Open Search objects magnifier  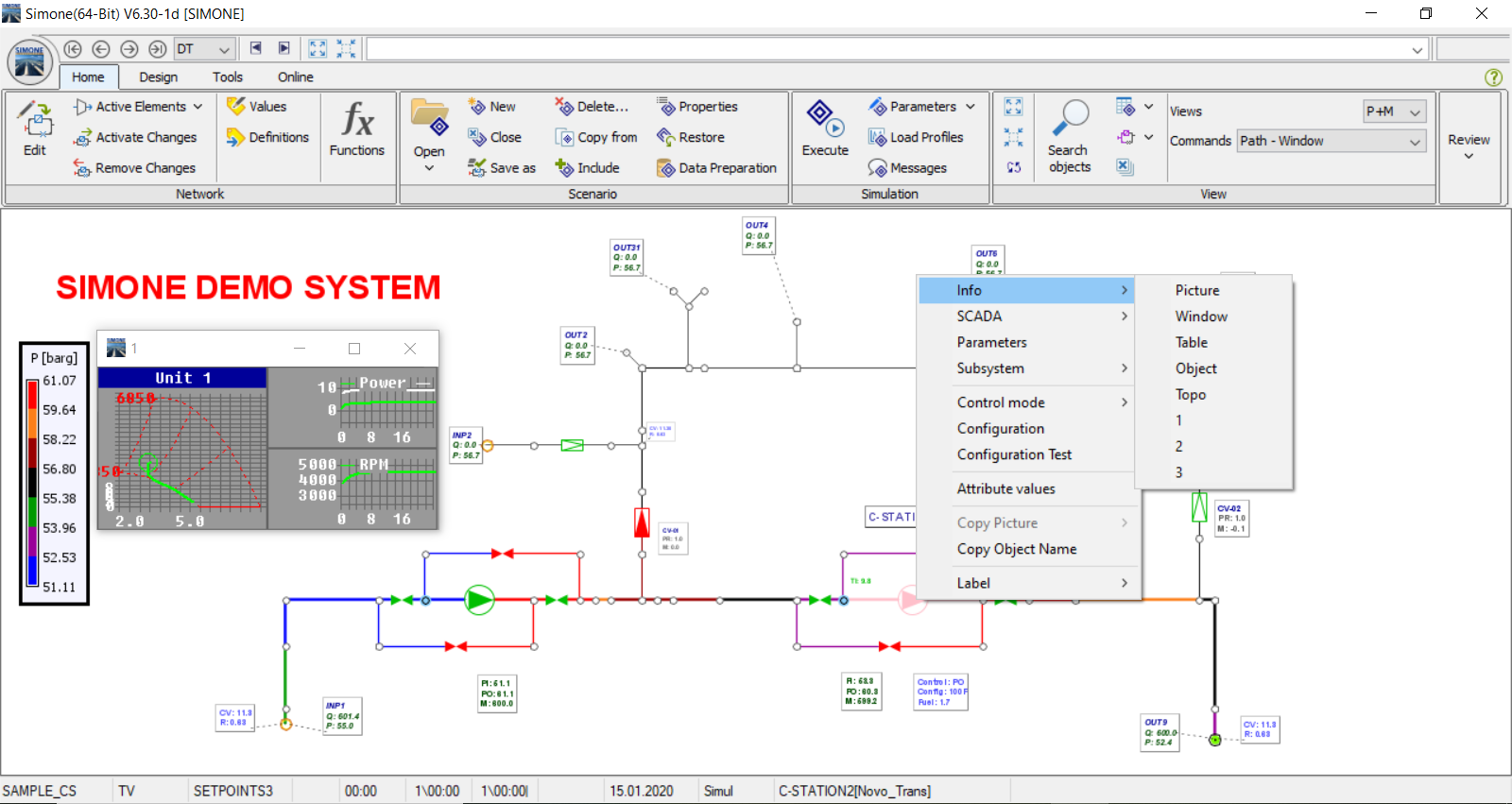click(x=1070, y=137)
